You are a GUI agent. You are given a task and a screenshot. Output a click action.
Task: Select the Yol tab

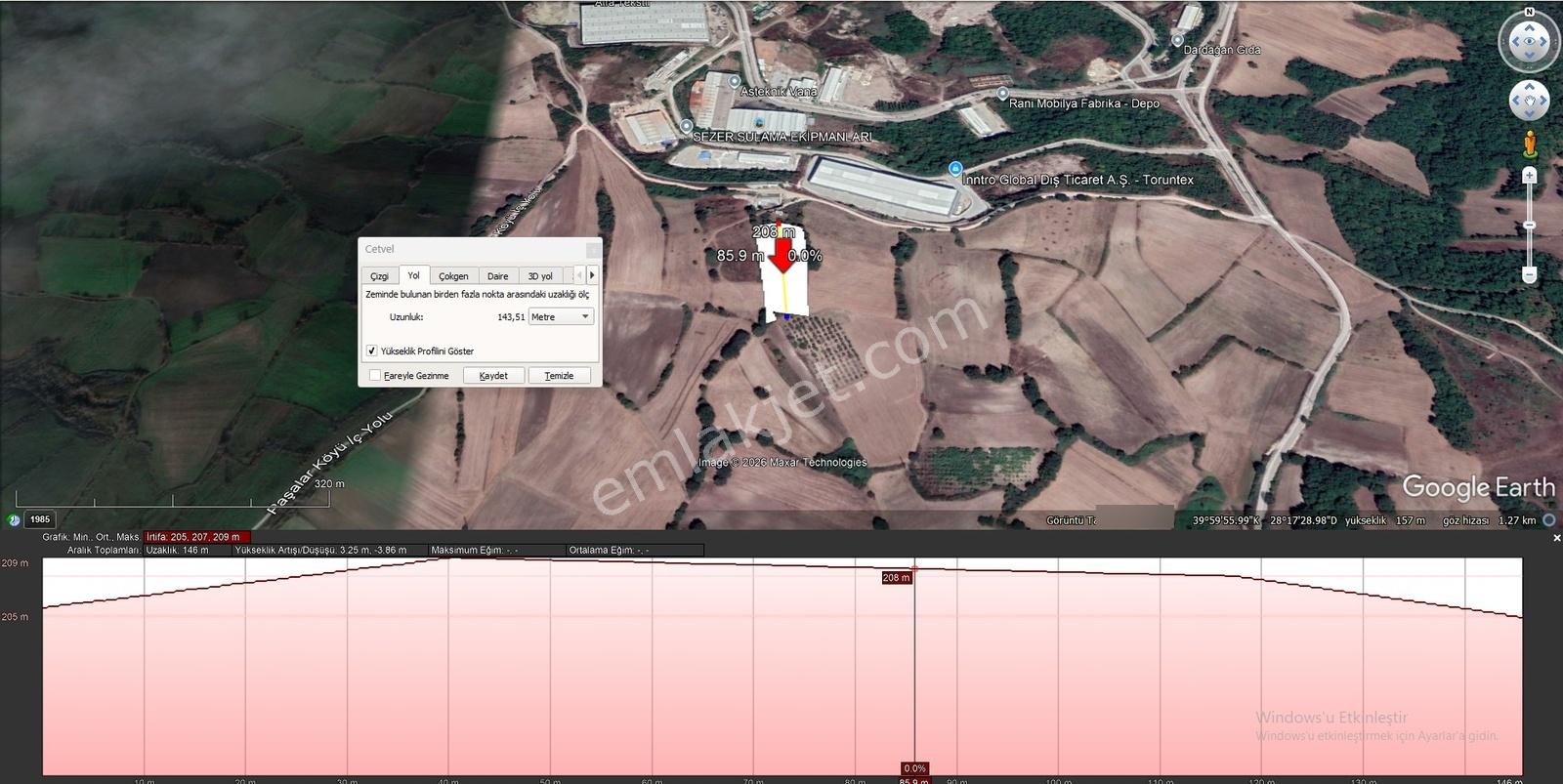click(x=413, y=275)
